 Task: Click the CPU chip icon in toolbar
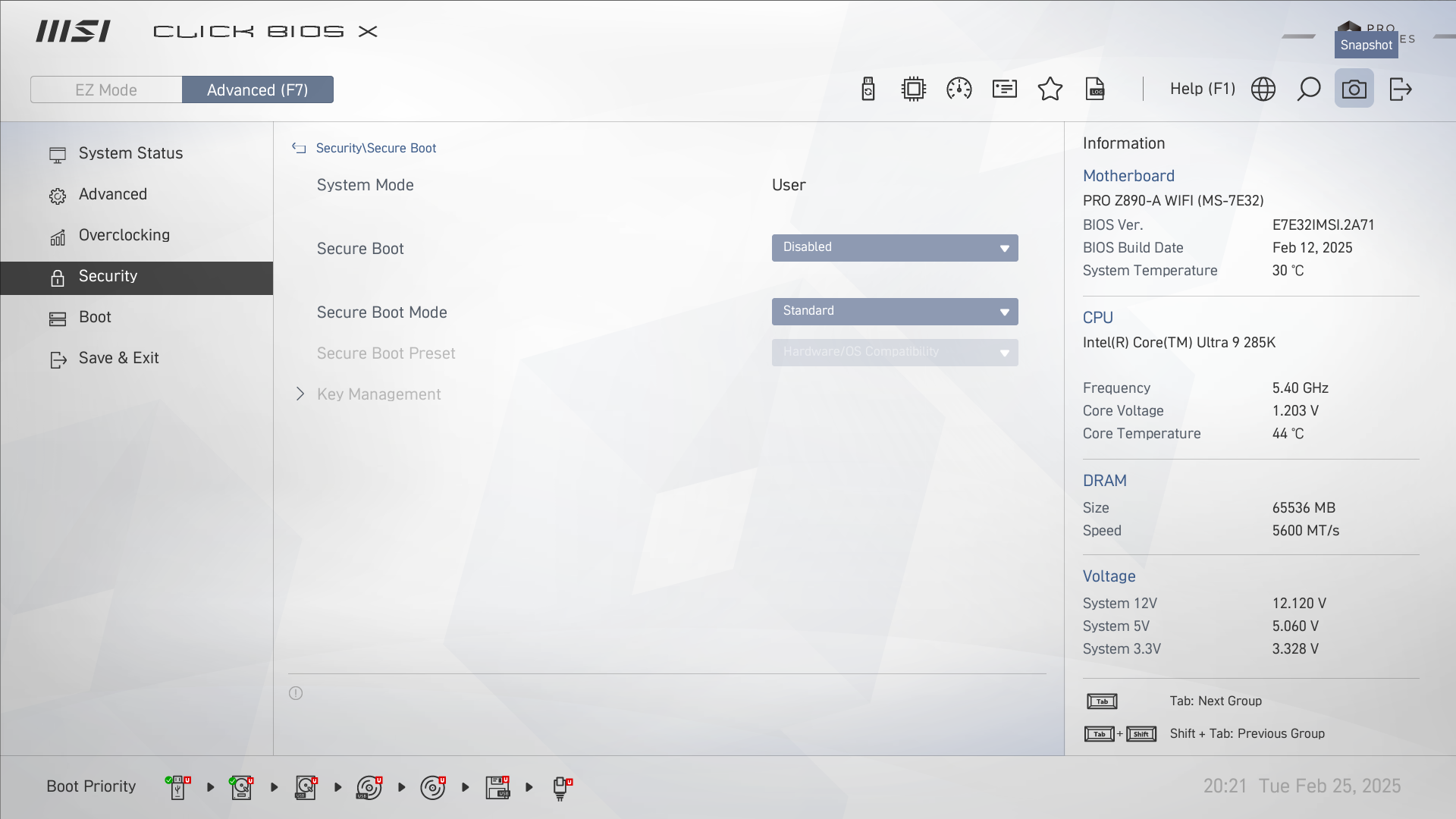[x=914, y=89]
